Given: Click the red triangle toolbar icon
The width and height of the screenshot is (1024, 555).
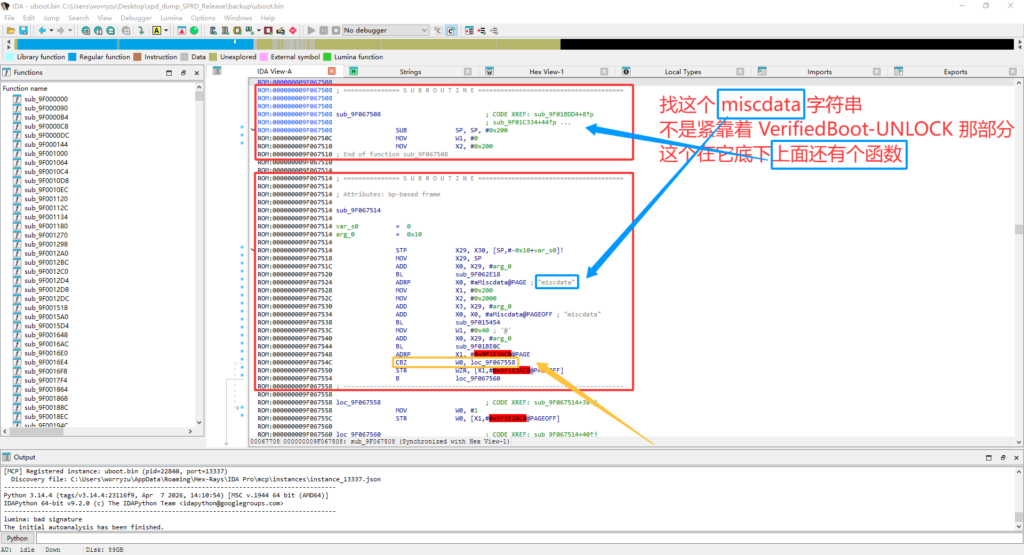Looking at the screenshot, I should [182, 31].
